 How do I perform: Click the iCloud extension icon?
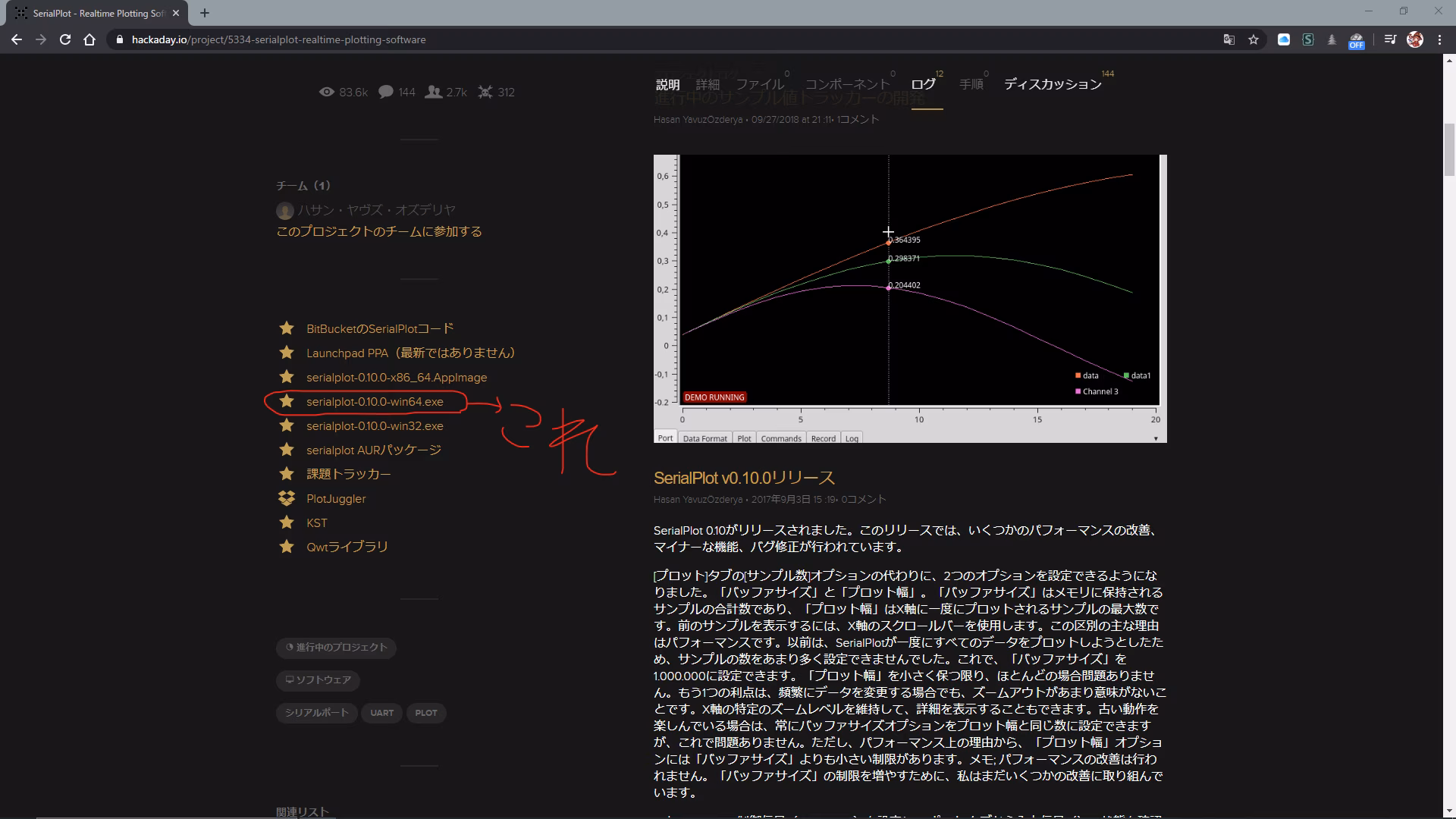point(1284,39)
